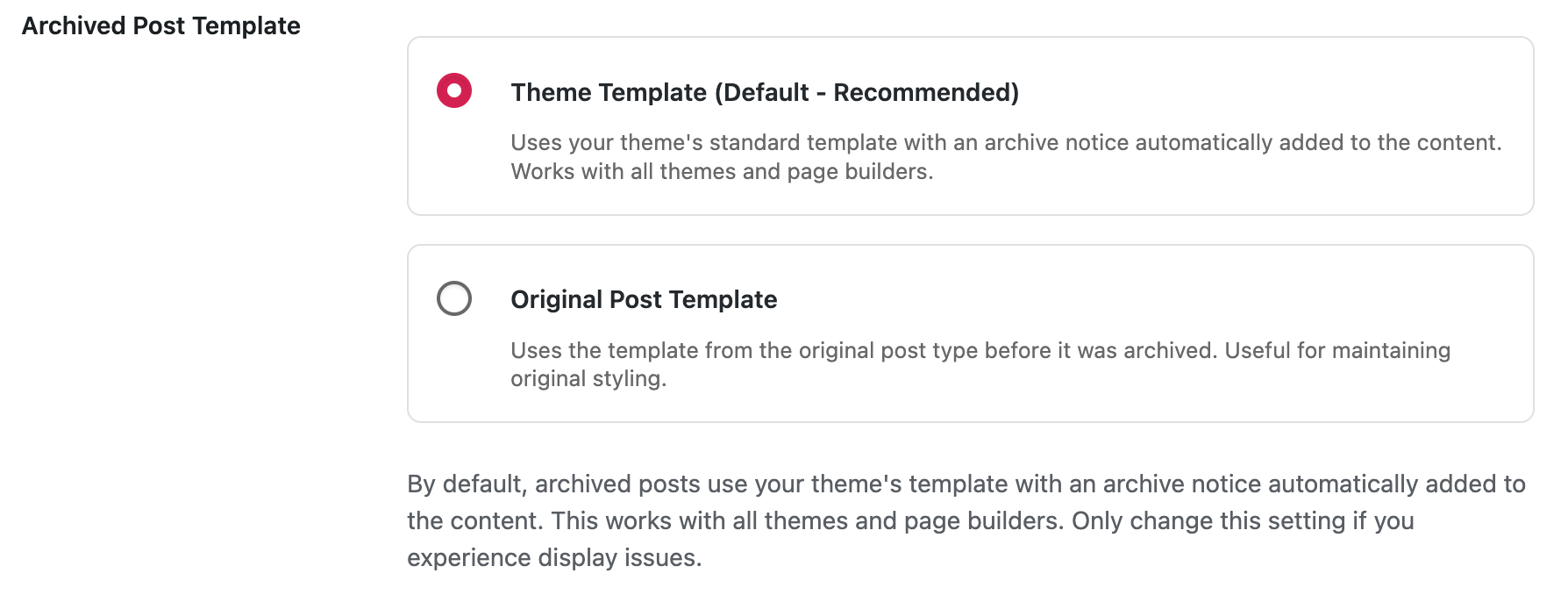Select the phrase 'Works with all themes and page builders'
The width and height of the screenshot is (1568, 595).
(722, 171)
